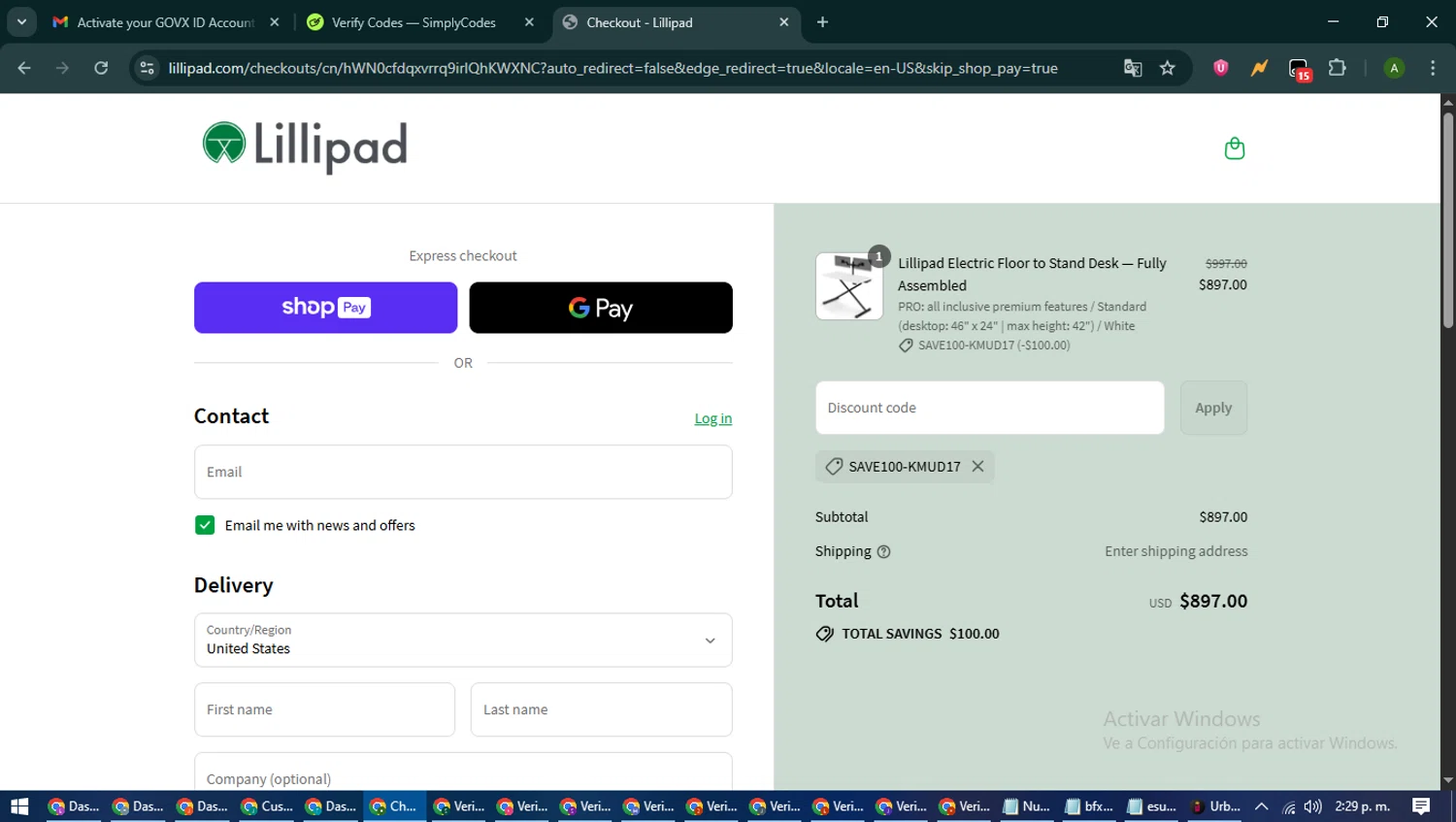Click the TOTAL SAVINGS $100.00 text
Viewport: 1456px width, 822px height.
coord(920,634)
